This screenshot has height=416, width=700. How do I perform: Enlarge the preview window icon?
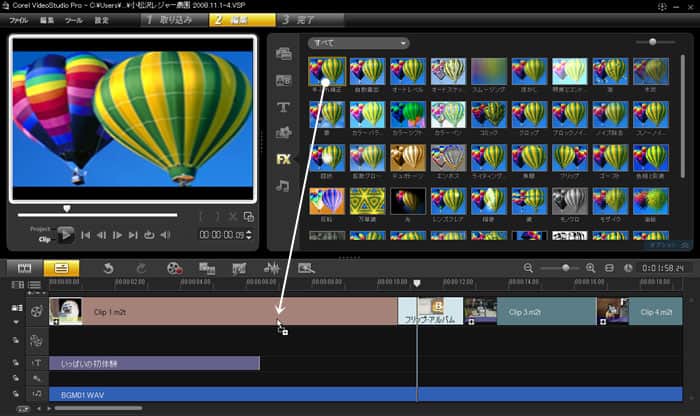point(249,217)
